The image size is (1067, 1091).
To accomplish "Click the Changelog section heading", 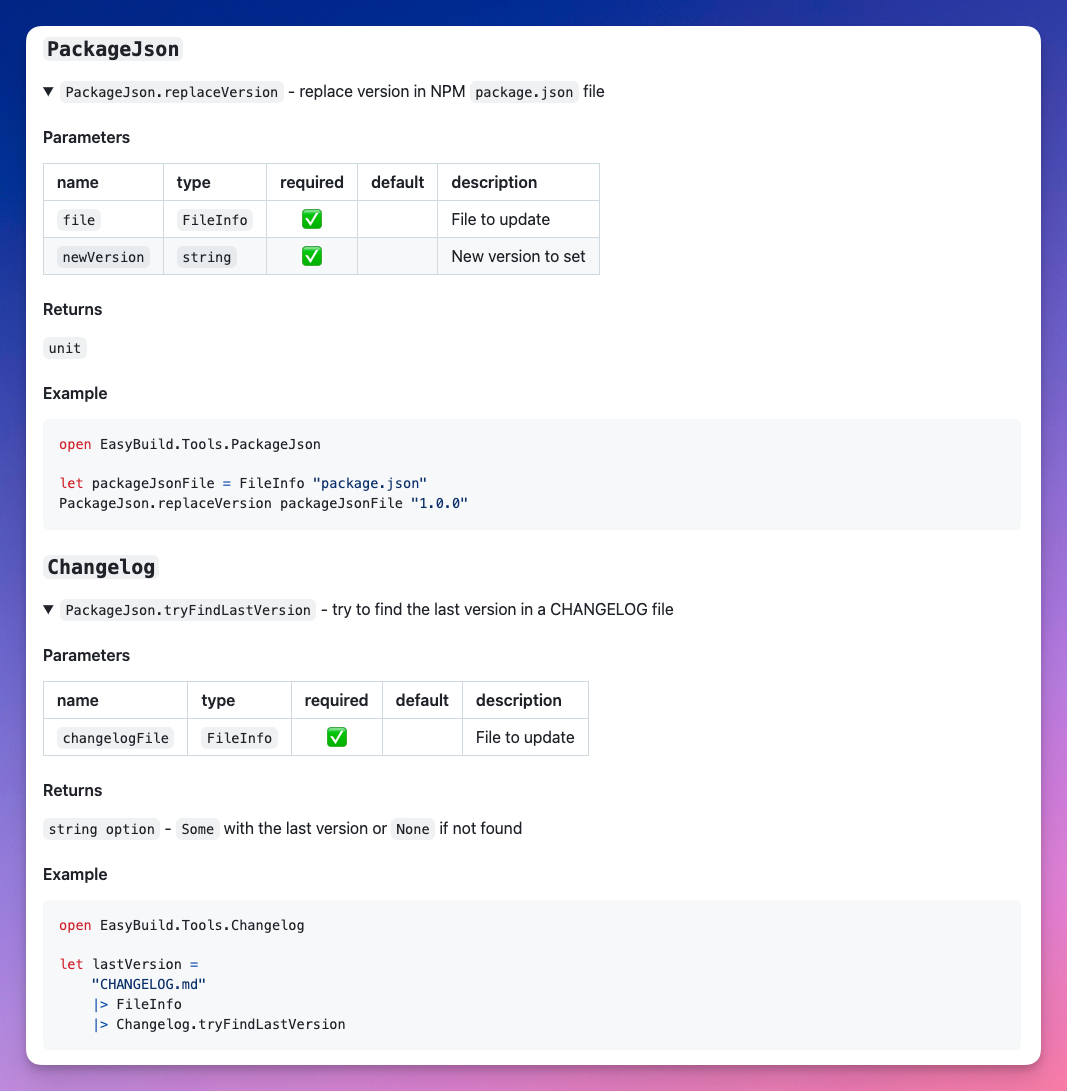I will [x=101, y=567].
